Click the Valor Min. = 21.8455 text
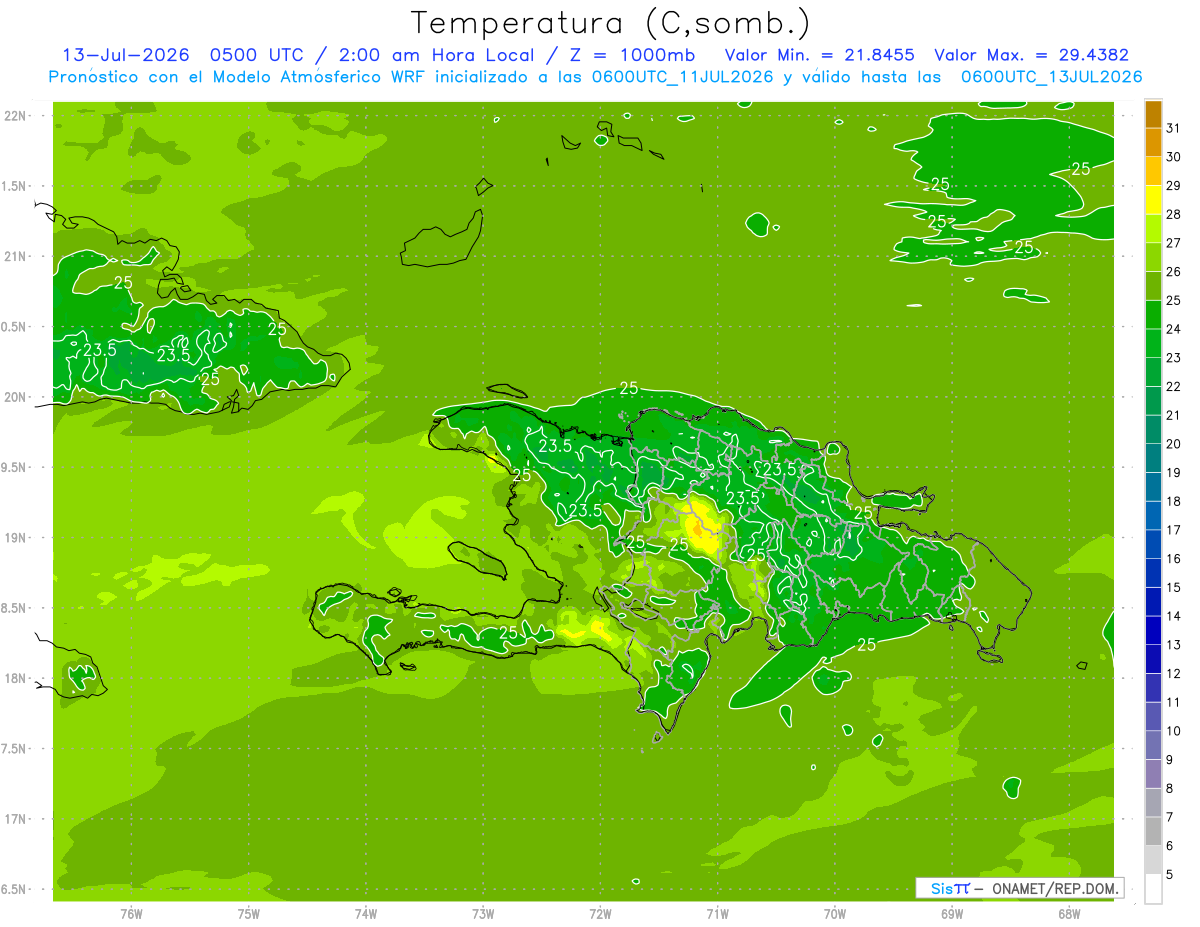1200x927 pixels. pos(820,55)
